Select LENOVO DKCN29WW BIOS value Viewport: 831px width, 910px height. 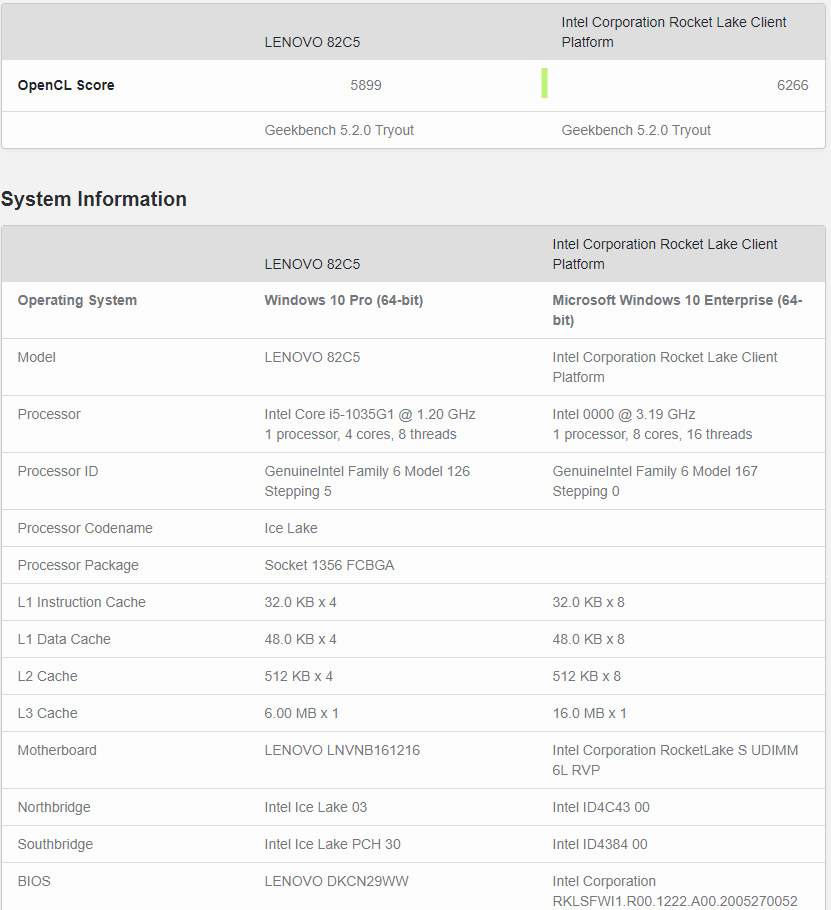(337, 882)
